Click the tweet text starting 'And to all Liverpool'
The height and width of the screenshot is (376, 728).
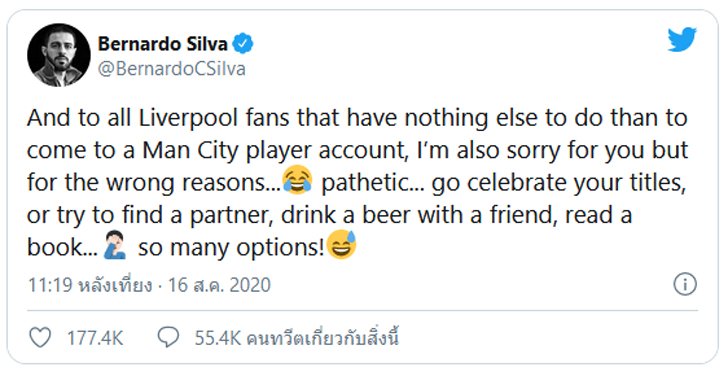pos(358,183)
